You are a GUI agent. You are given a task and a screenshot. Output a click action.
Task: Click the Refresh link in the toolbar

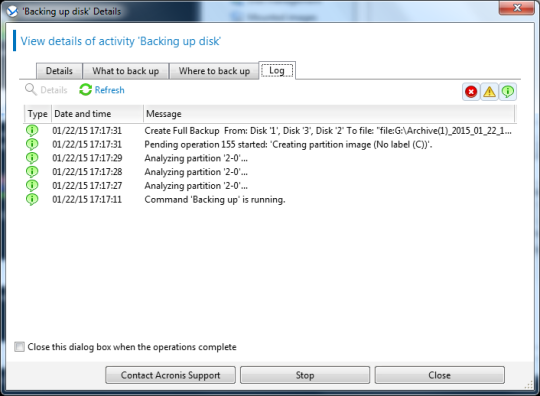coord(110,90)
